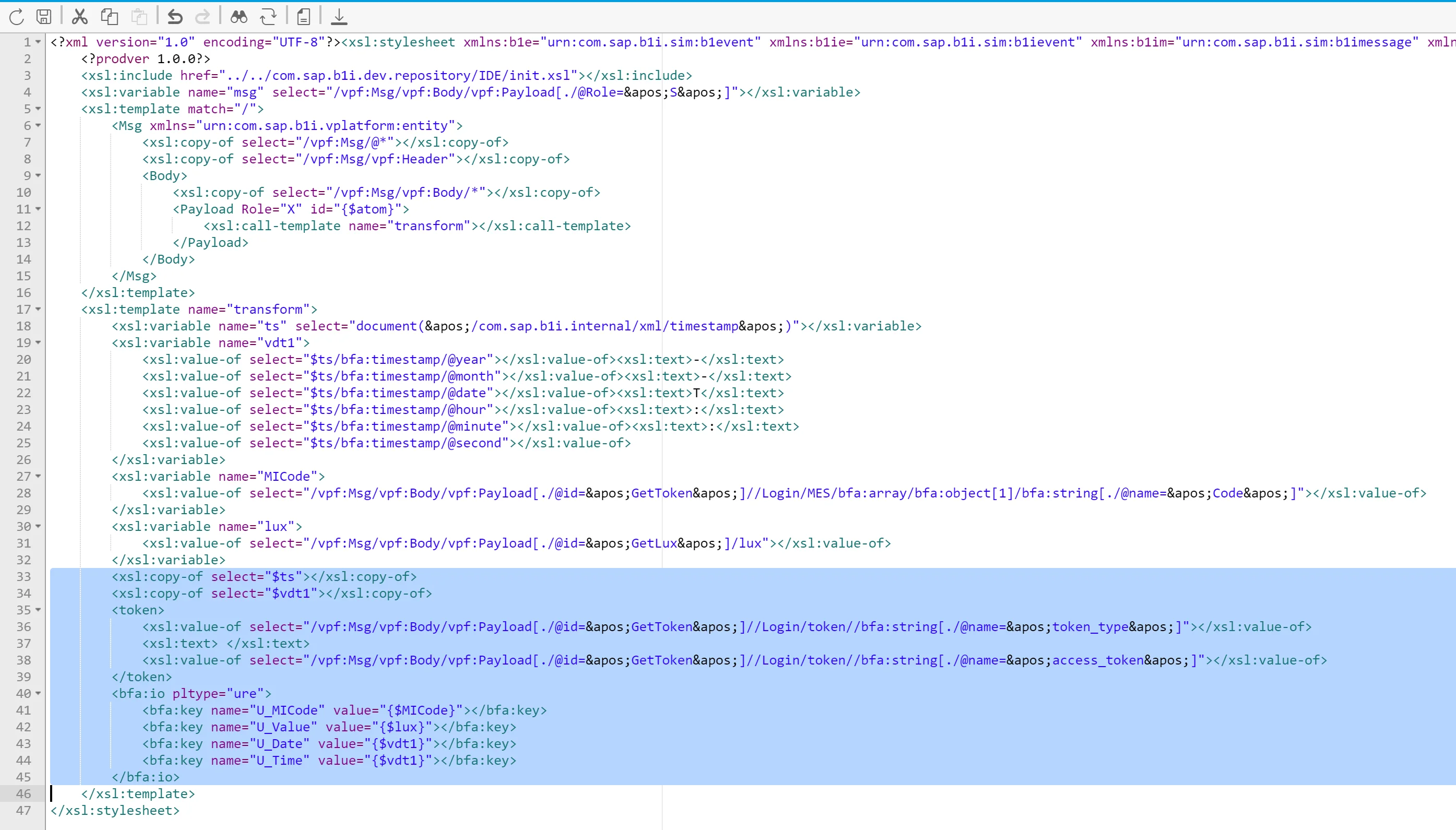Collapse the token element at line 35
The image size is (1456, 830).
(x=38, y=610)
